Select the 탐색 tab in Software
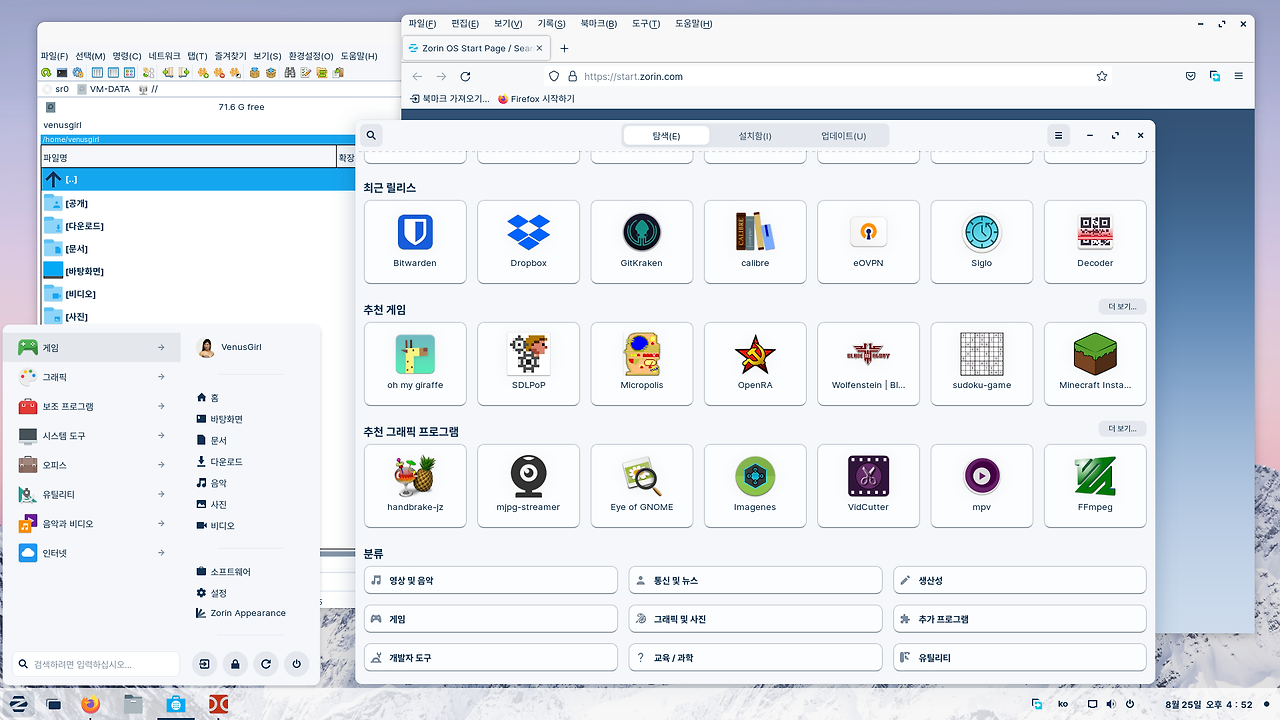 point(666,136)
